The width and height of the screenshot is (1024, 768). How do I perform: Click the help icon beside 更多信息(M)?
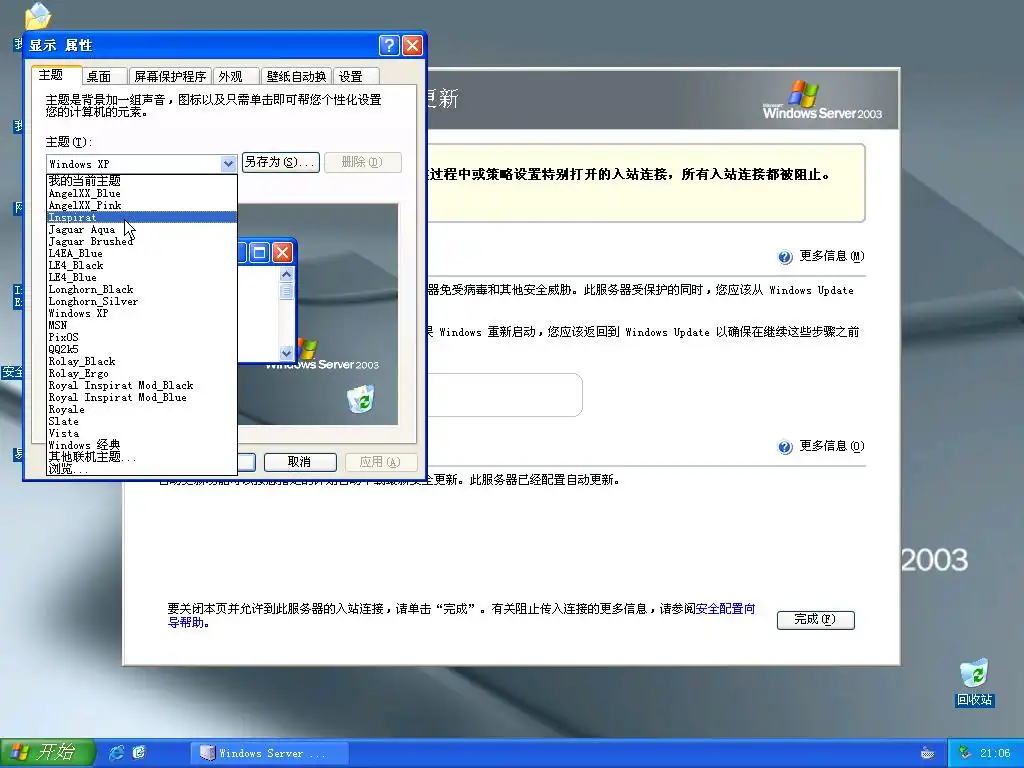785,257
